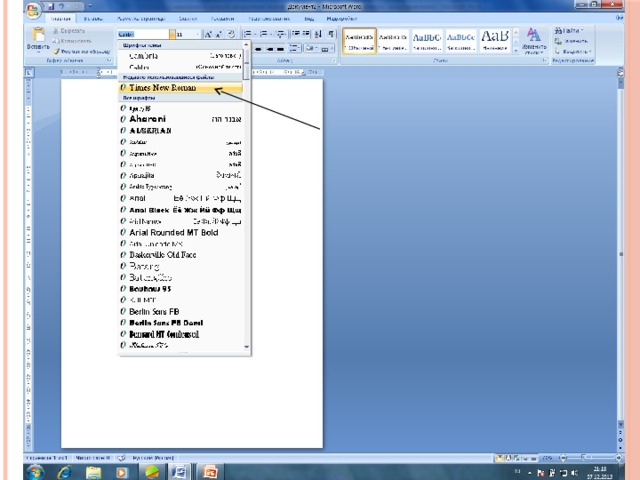Open the Изменить стили menu

click(x=534, y=41)
